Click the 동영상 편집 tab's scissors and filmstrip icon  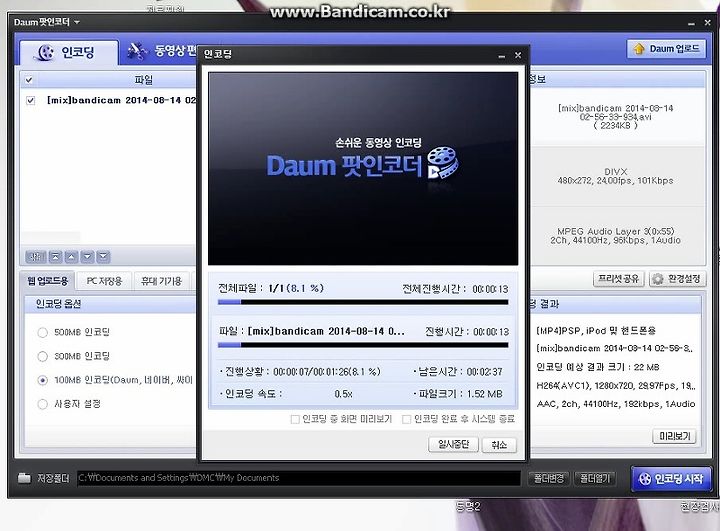click(137, 51)
